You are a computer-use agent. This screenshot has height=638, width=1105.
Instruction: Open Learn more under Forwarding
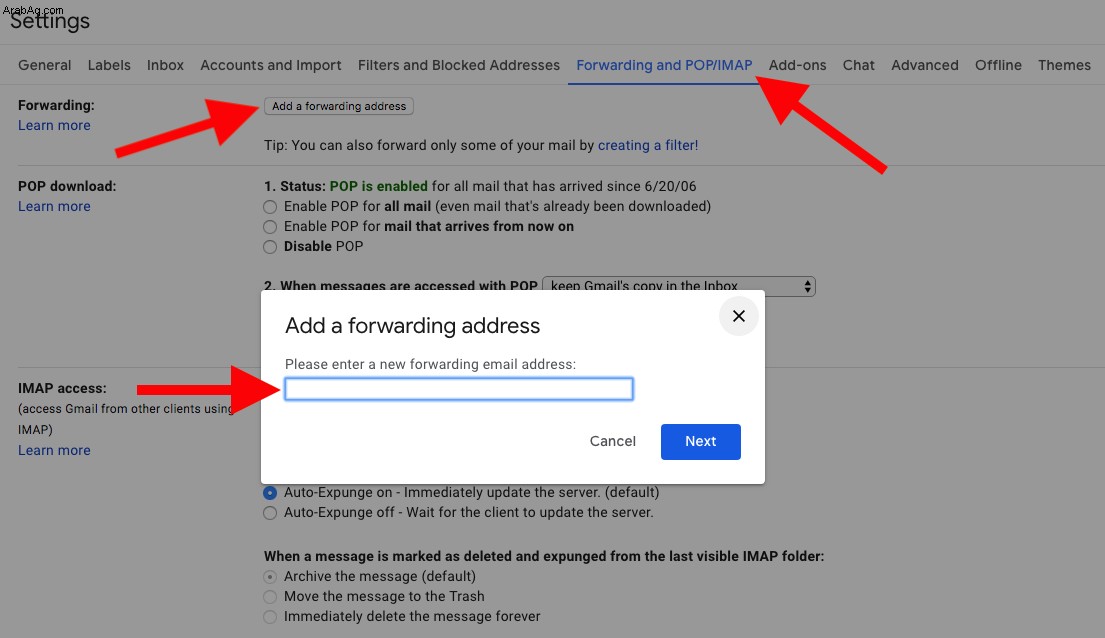pyautogui.click(x=54, y=125)
